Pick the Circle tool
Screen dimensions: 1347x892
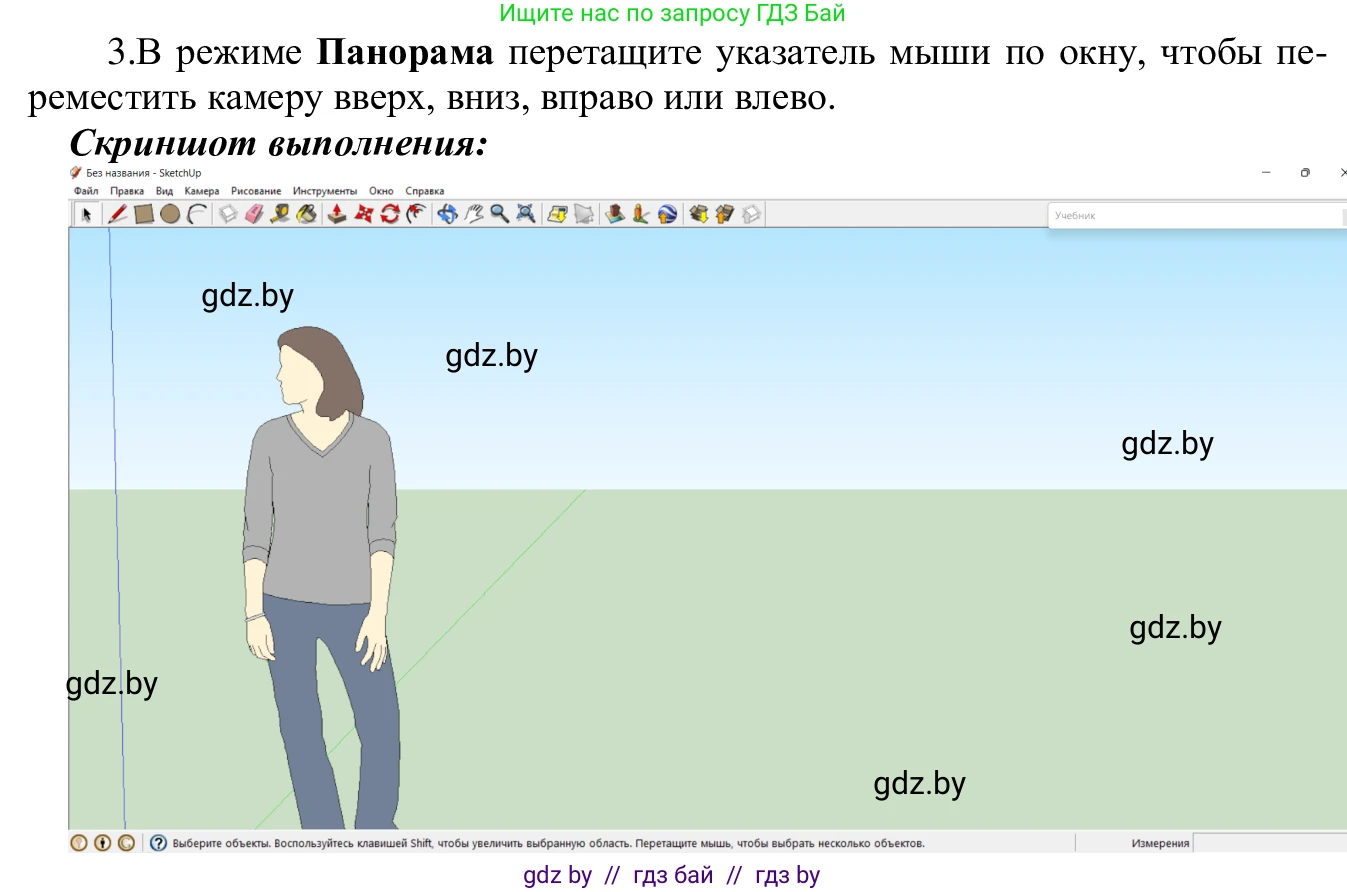(x=171, y=214)
